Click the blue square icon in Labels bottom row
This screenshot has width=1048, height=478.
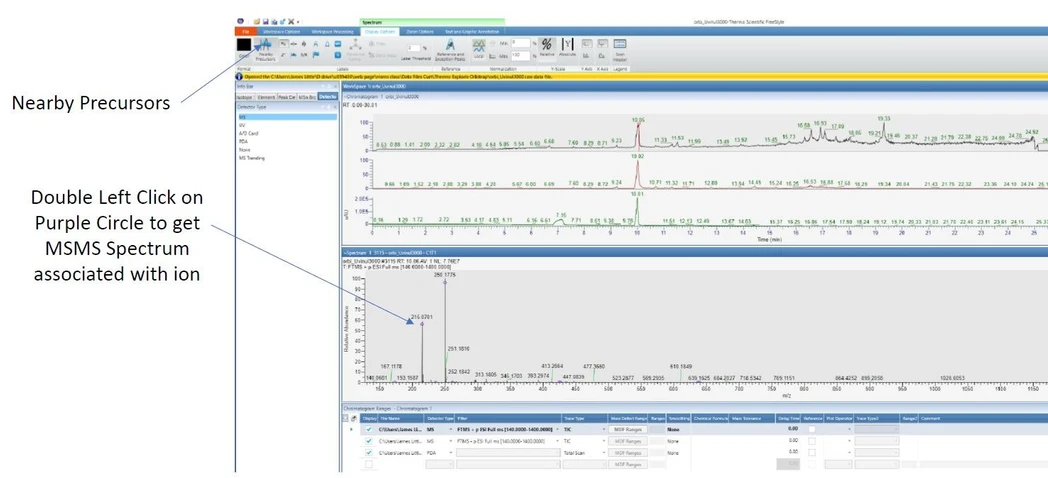pos(338,55)
